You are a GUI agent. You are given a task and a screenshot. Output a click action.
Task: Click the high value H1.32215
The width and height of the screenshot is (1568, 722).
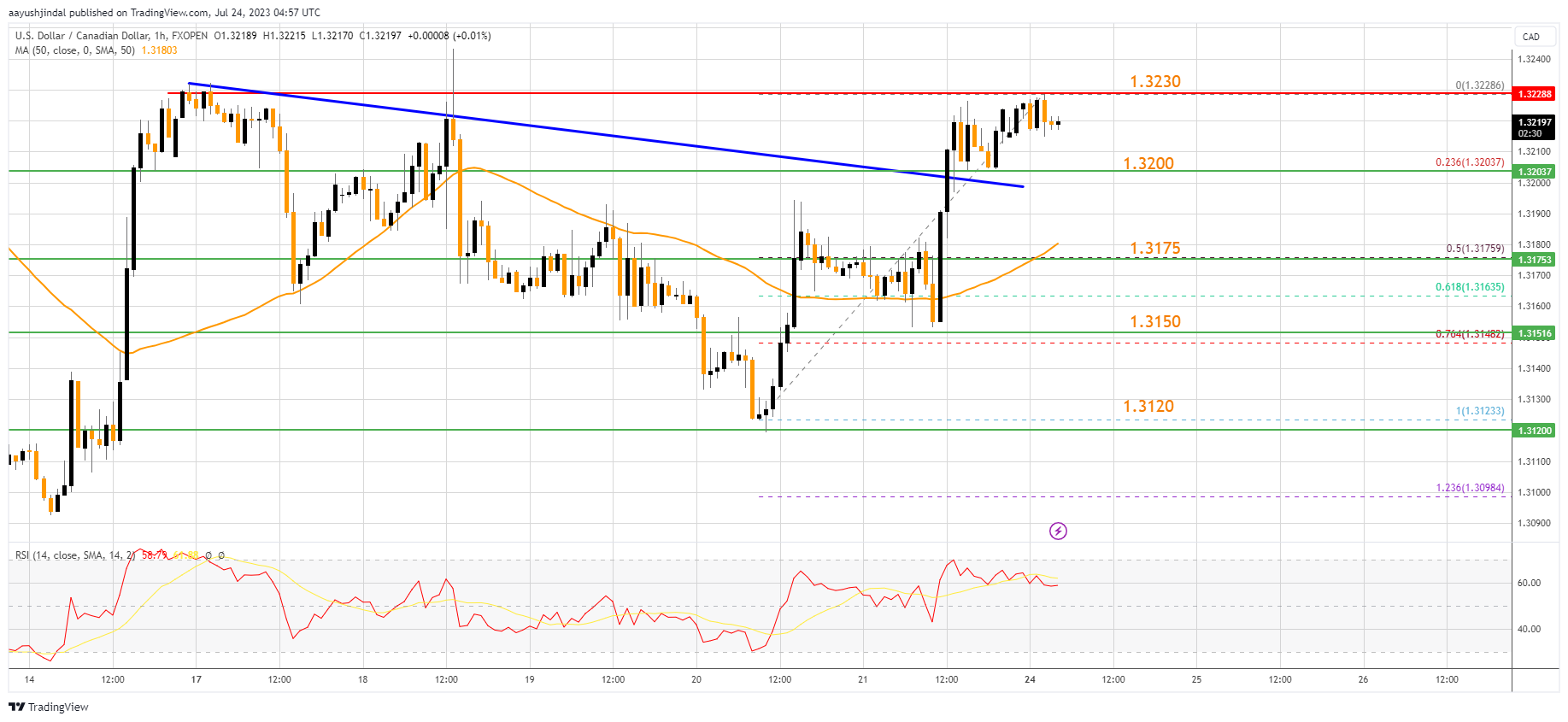pyautogui.click(x=284, y=36)
